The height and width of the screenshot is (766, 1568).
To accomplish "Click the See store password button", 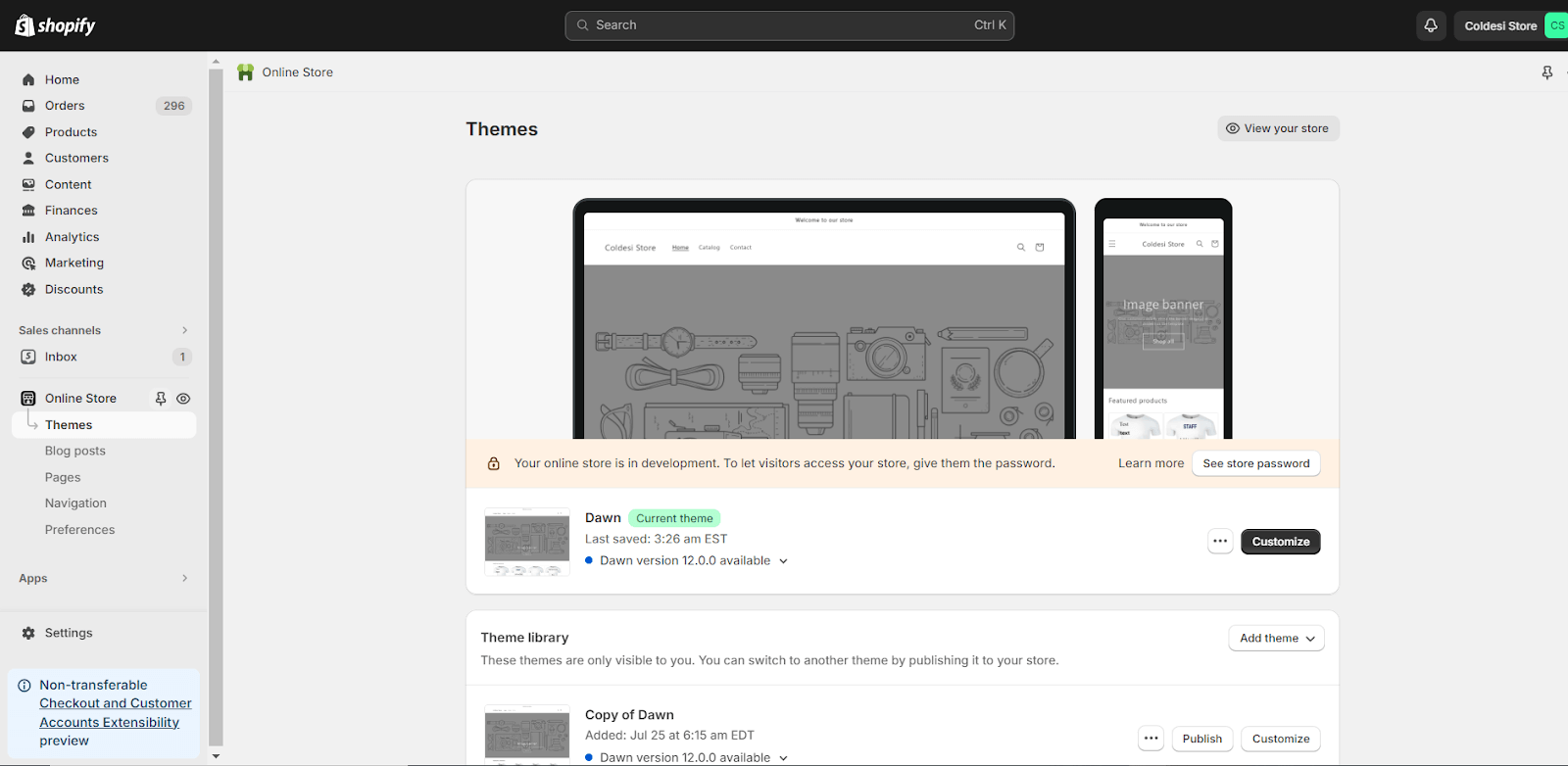I will pos(1255,463).
